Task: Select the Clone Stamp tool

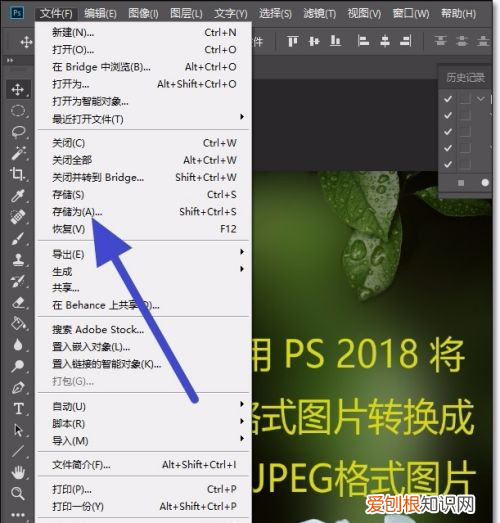Action: [18, 259]
